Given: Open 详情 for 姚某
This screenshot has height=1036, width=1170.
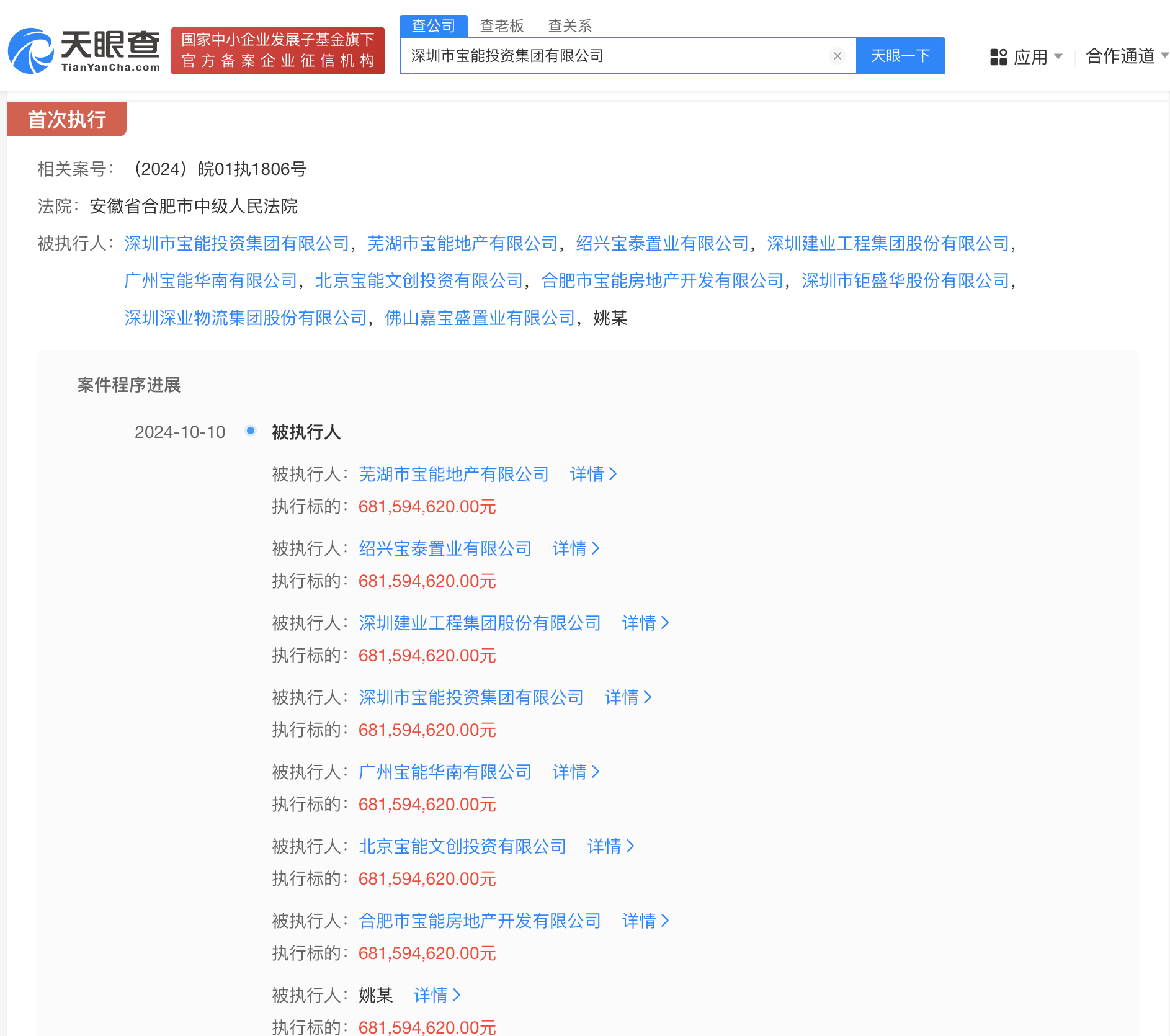Looking at the screenshot, I should 437,996.
